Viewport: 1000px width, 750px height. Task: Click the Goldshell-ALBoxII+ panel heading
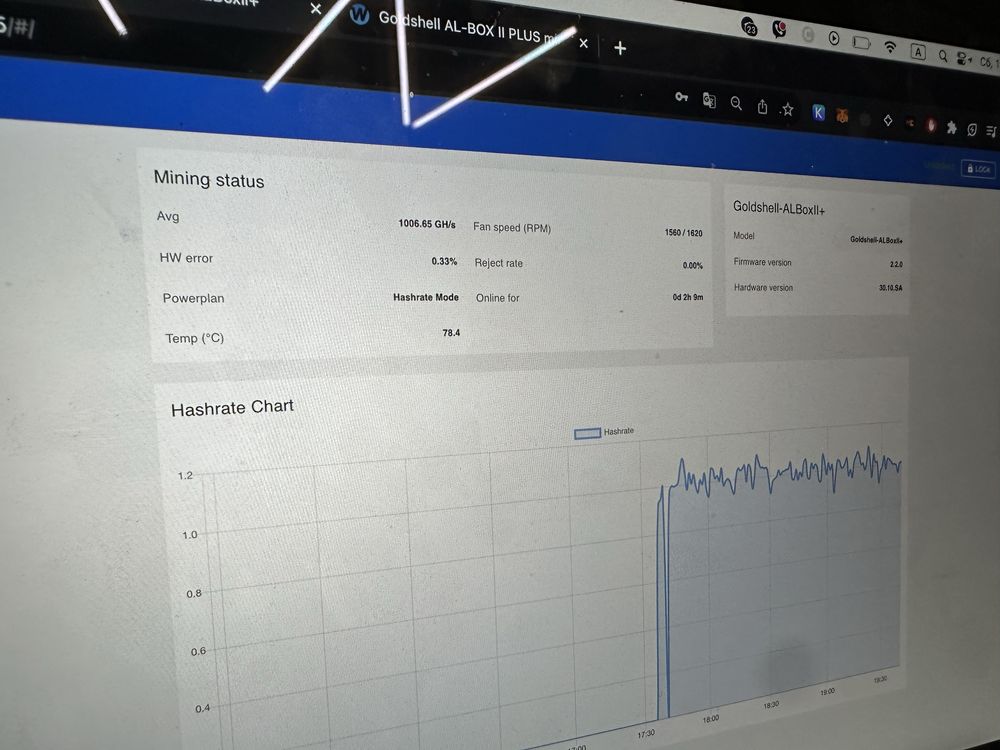pos(779,207)
